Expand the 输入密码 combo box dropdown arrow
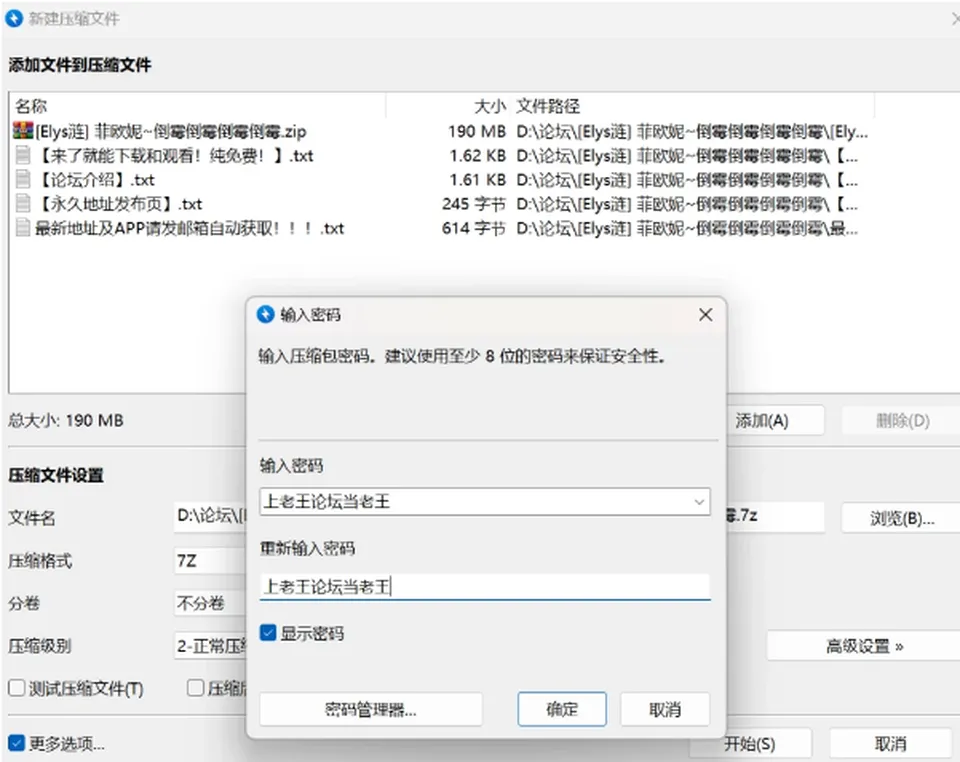Image resolution: width=960 pixels, height=762 pixels. click(699, 502)
